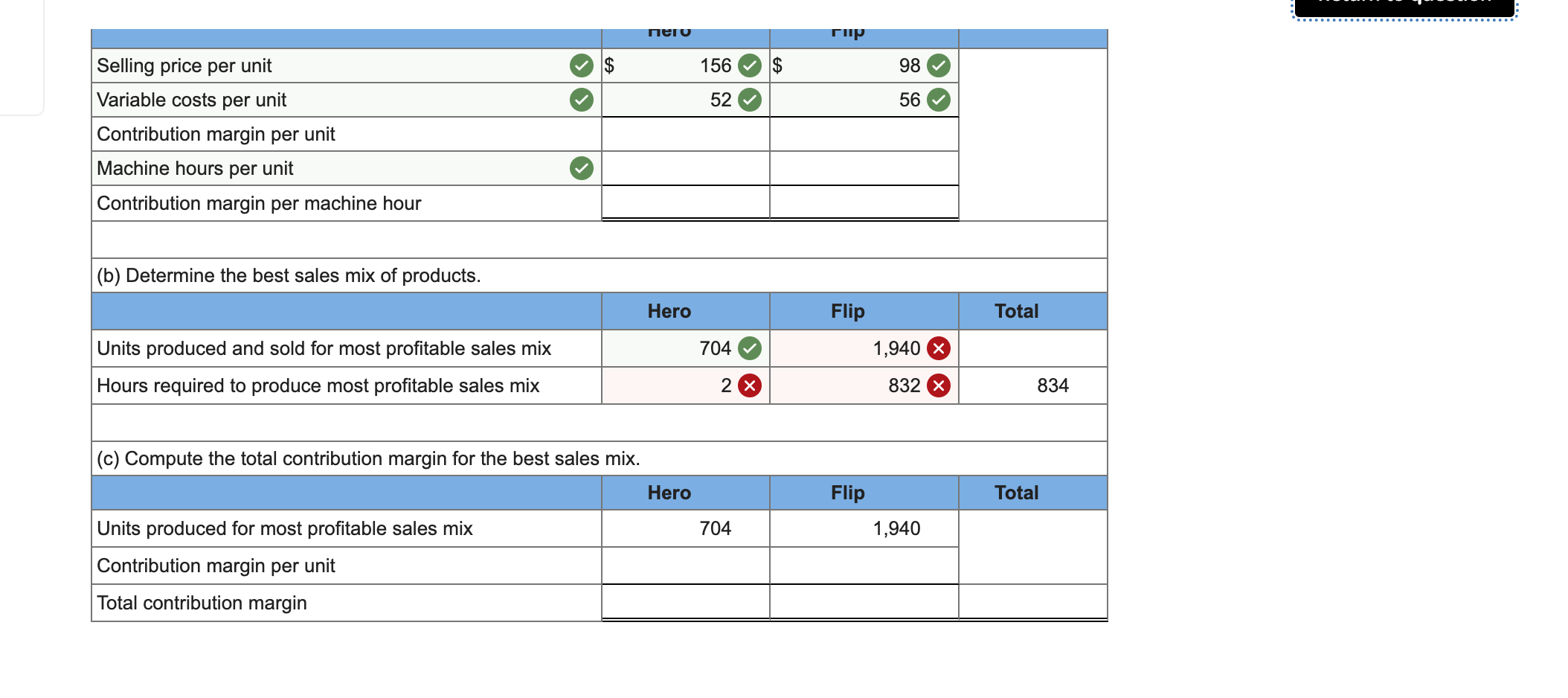This screenshot has height=698, width=1568.
Task: Click green check beside Machine hours per unit label
Action: [582, 168]
